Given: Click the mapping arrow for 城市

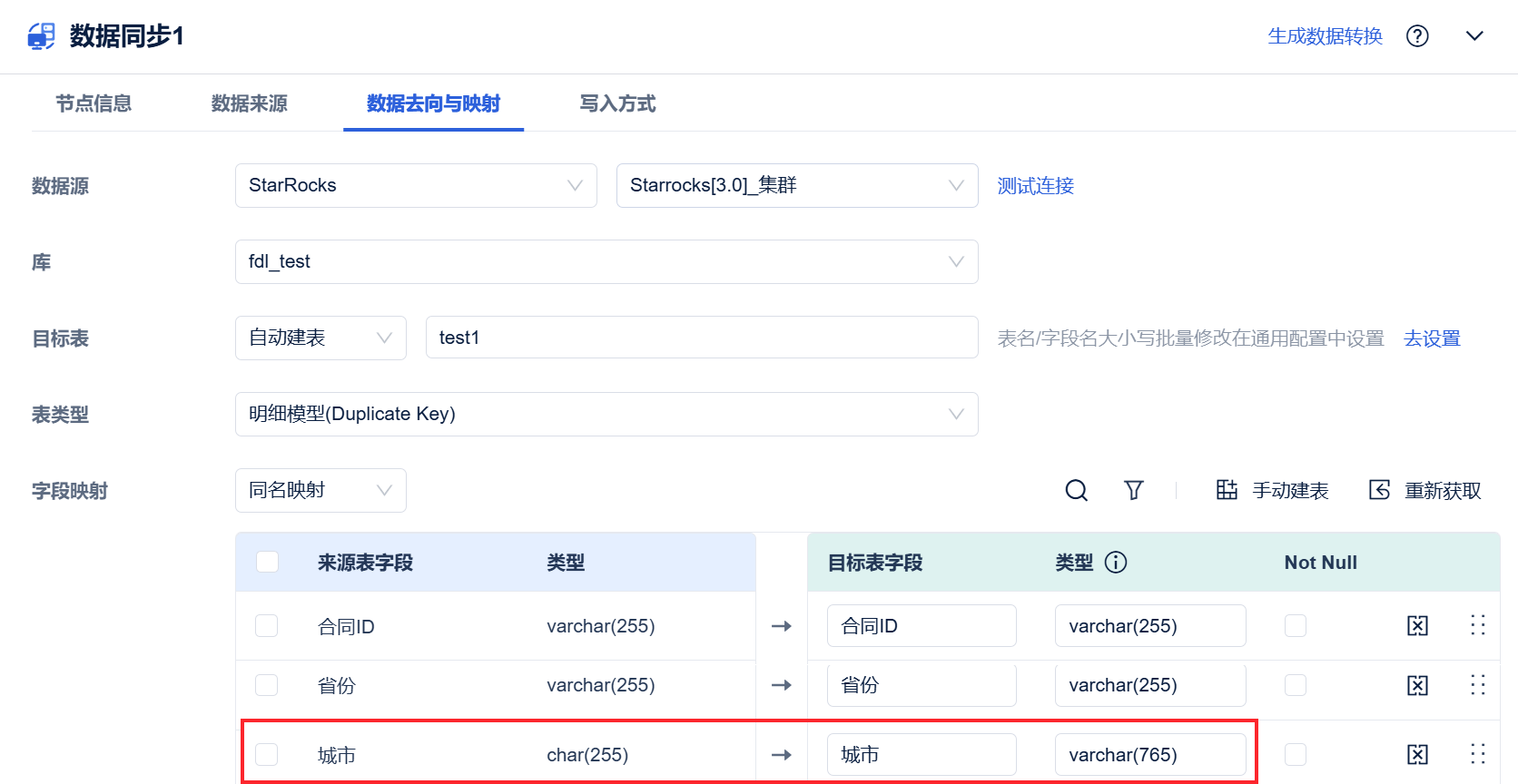Looking at the screenshot, I should 782,755.
